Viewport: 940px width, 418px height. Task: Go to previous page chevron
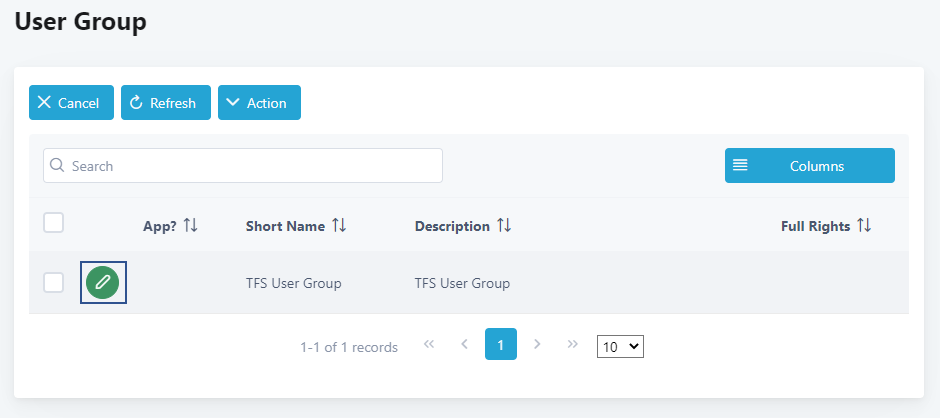(x=464, y=345)
